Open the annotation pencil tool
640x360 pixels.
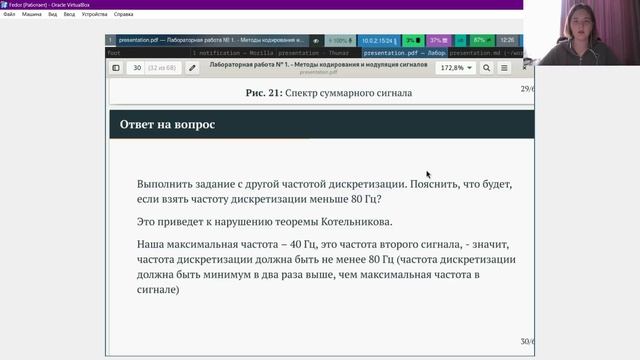tap(192, 68)
